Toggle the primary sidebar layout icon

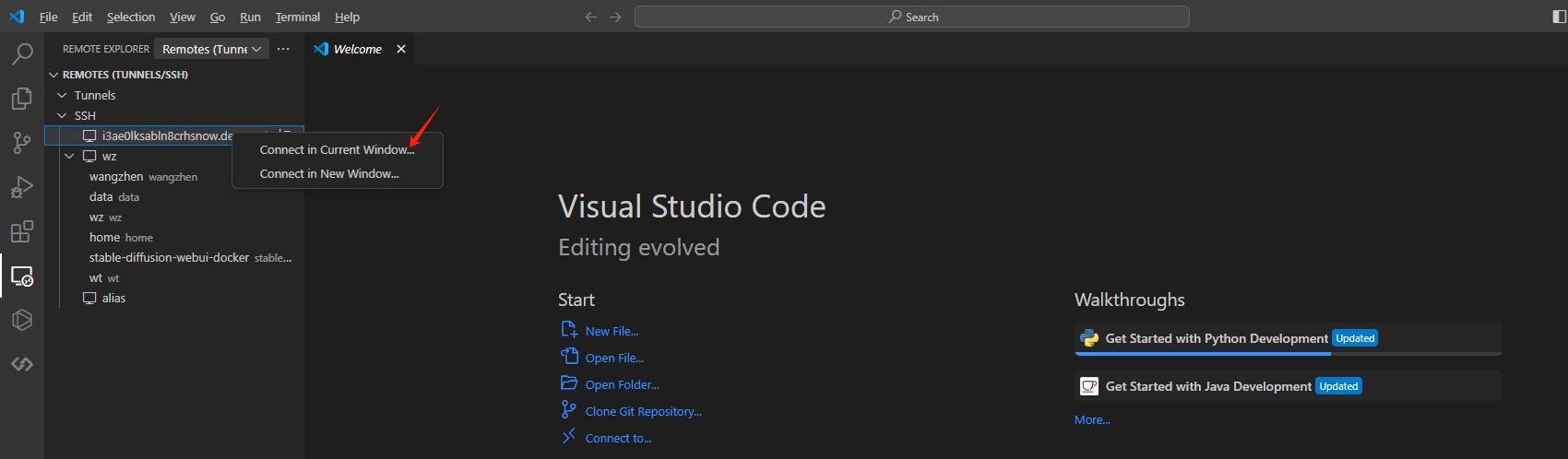1560,17
